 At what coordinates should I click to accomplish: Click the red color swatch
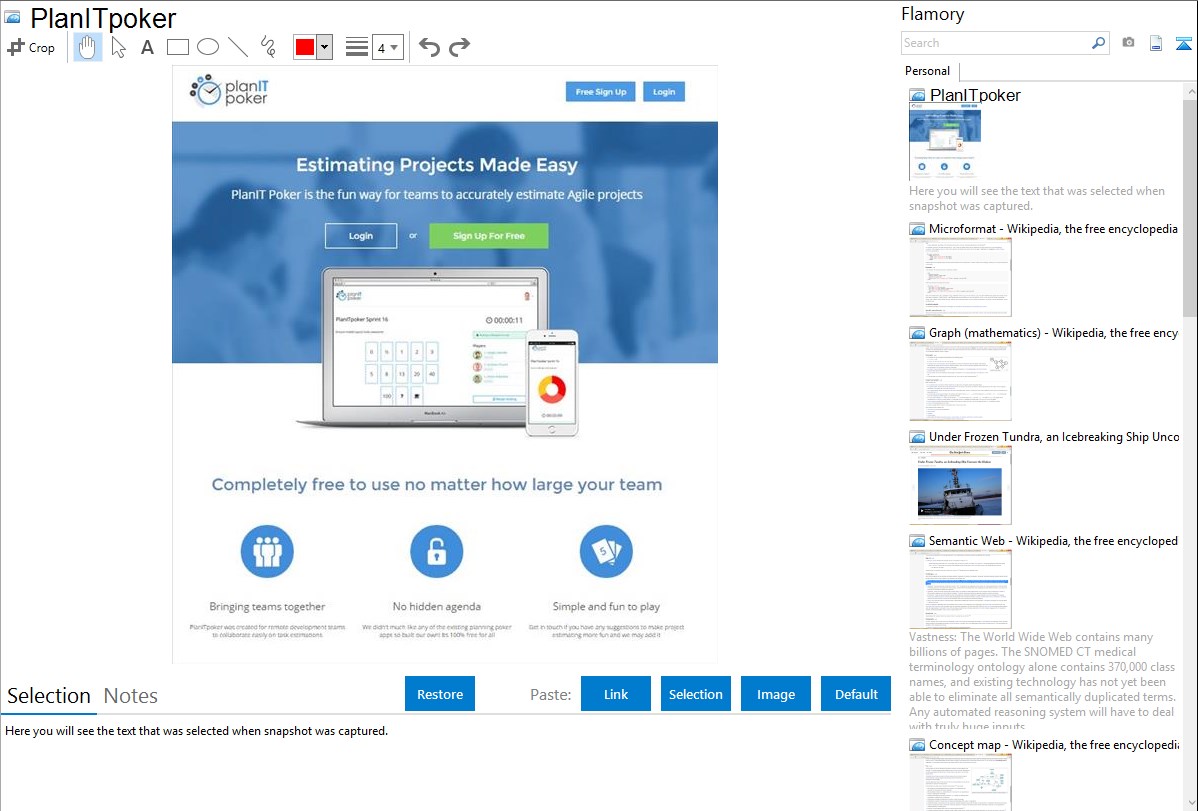[305, 47]
